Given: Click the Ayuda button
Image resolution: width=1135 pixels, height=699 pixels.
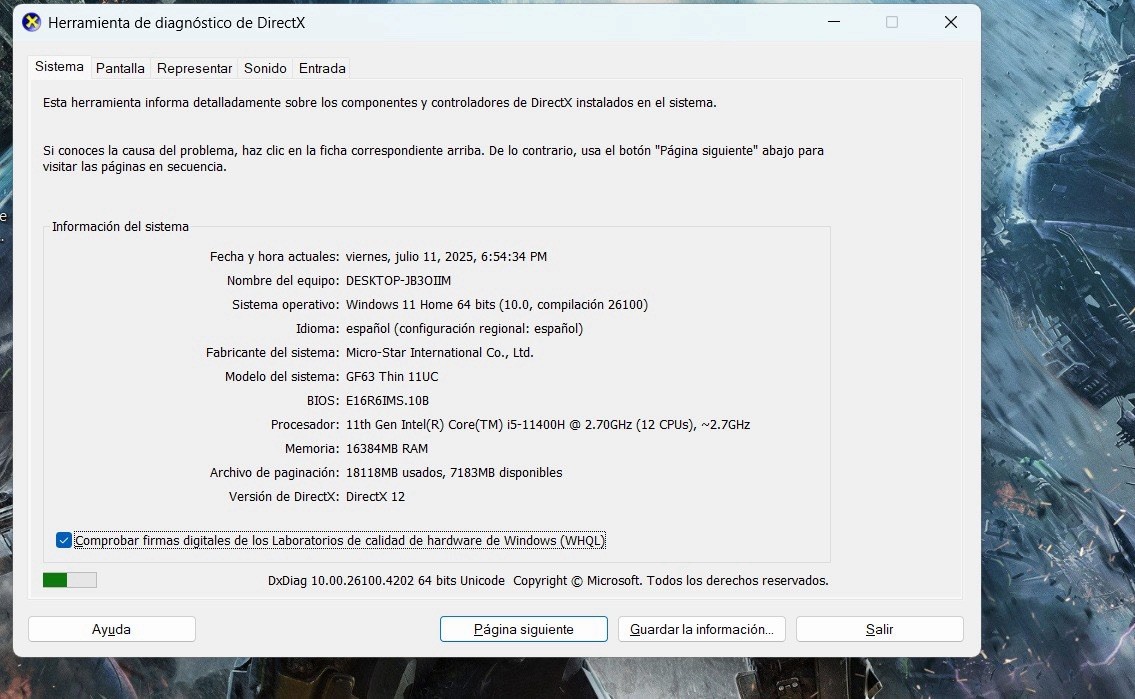Looking at the screenshot, I should [x=111, y=629].
